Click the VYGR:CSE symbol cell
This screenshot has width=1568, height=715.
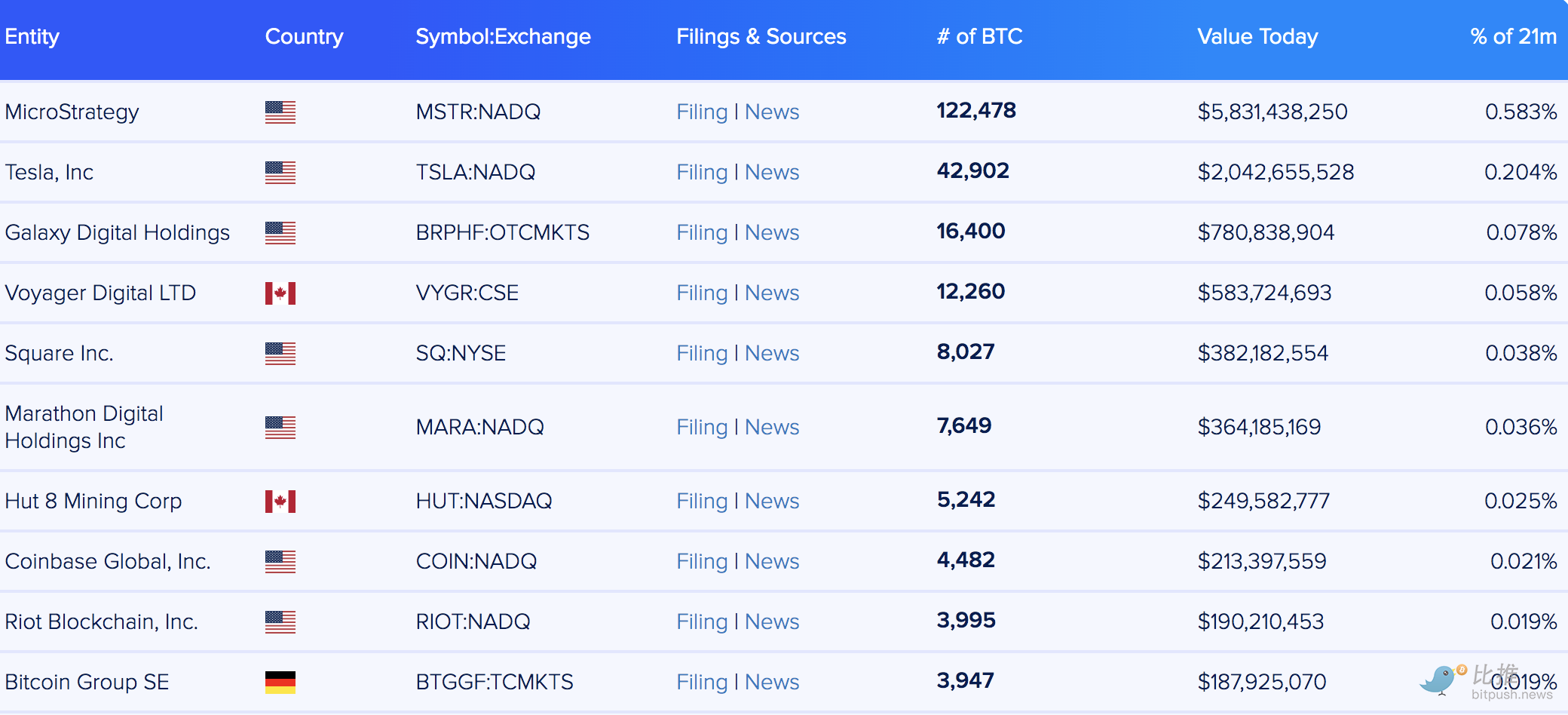point(467,293)
